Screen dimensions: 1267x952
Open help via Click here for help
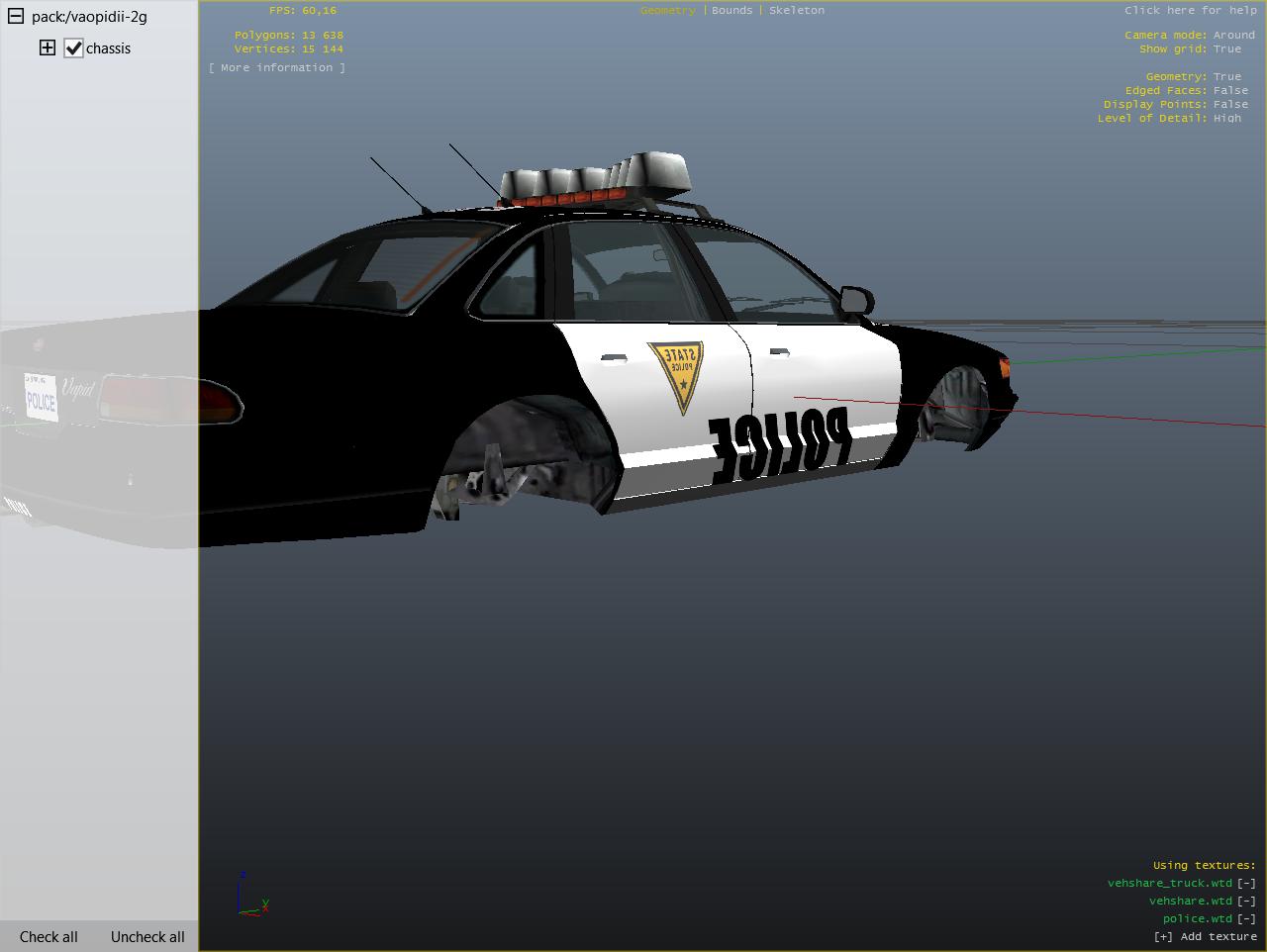tap(1190, 10)
